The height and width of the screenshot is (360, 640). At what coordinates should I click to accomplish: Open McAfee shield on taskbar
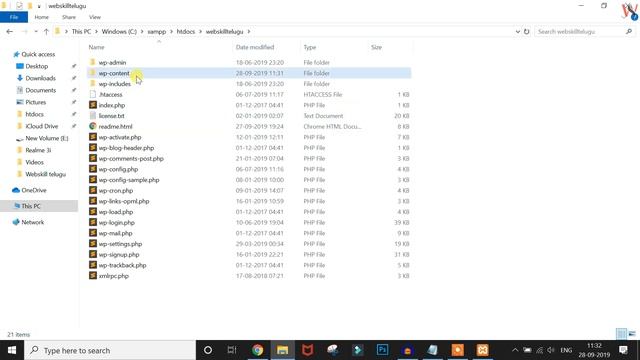tap(307, 350)
